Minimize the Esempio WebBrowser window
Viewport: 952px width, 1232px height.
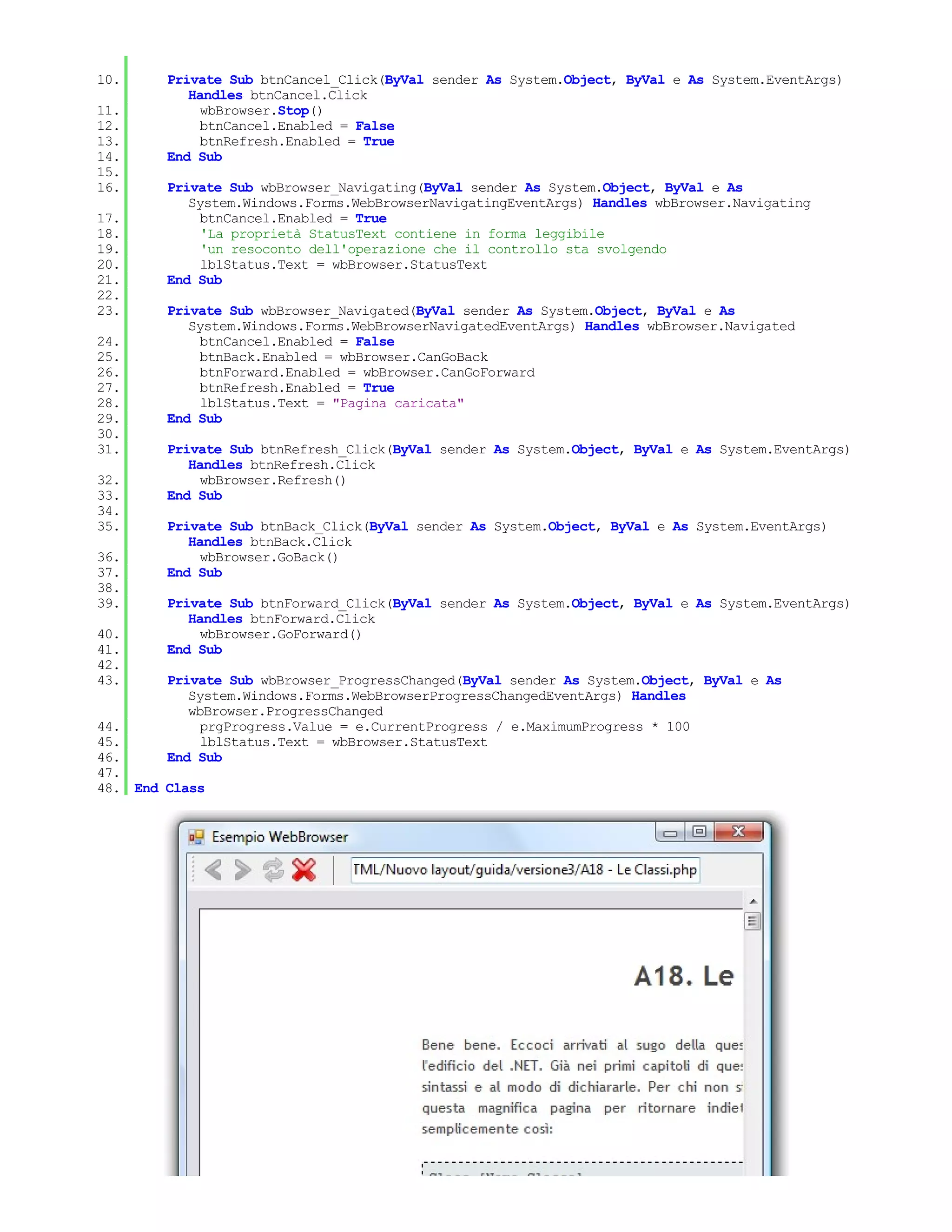click(670, 833)
